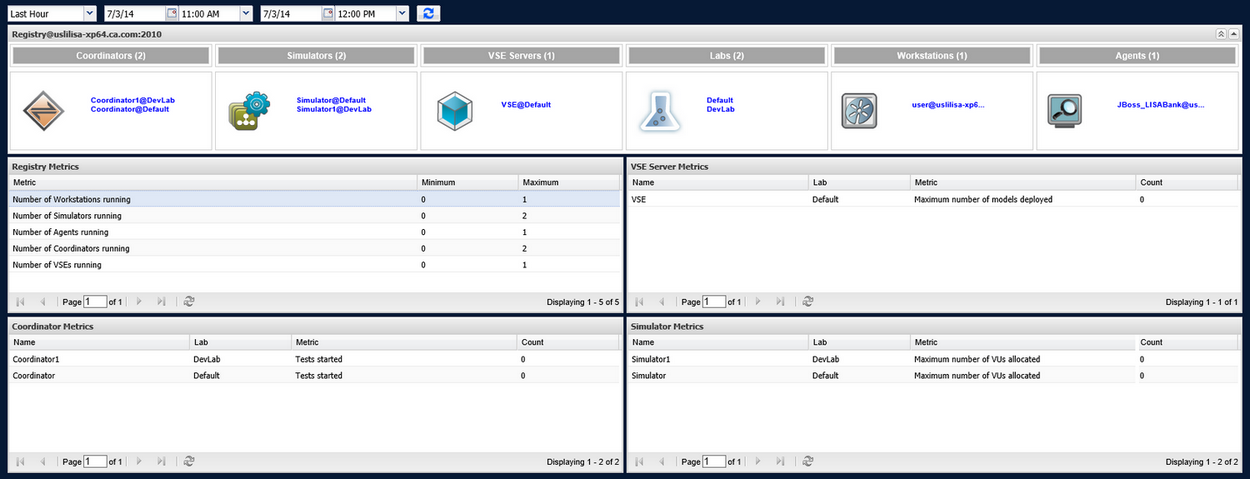The width and height of the screenshot is (1250, 479).
Task: Click the blue refresh button in the top toolbar
Action: [428, 14]
